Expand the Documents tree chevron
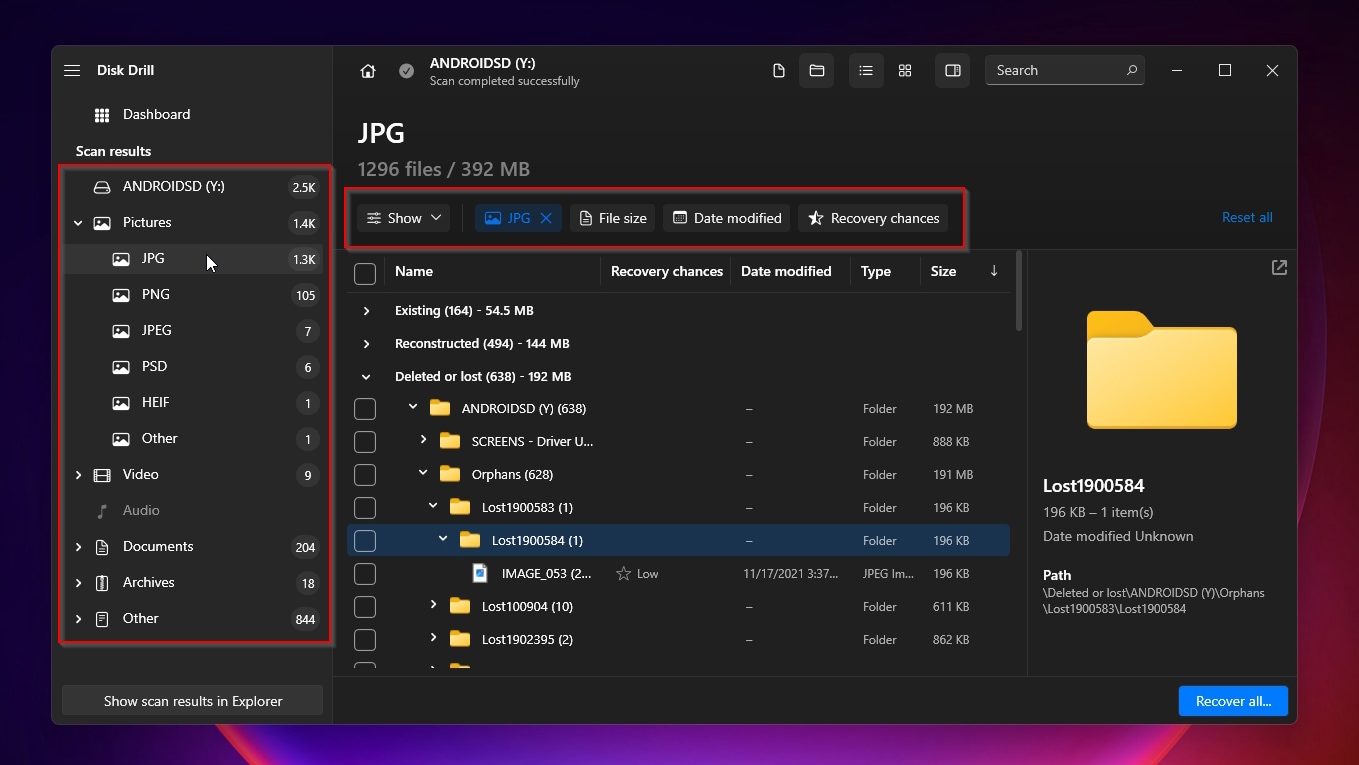The height and width of the screenshot is (765, 1359). [78, 547]
